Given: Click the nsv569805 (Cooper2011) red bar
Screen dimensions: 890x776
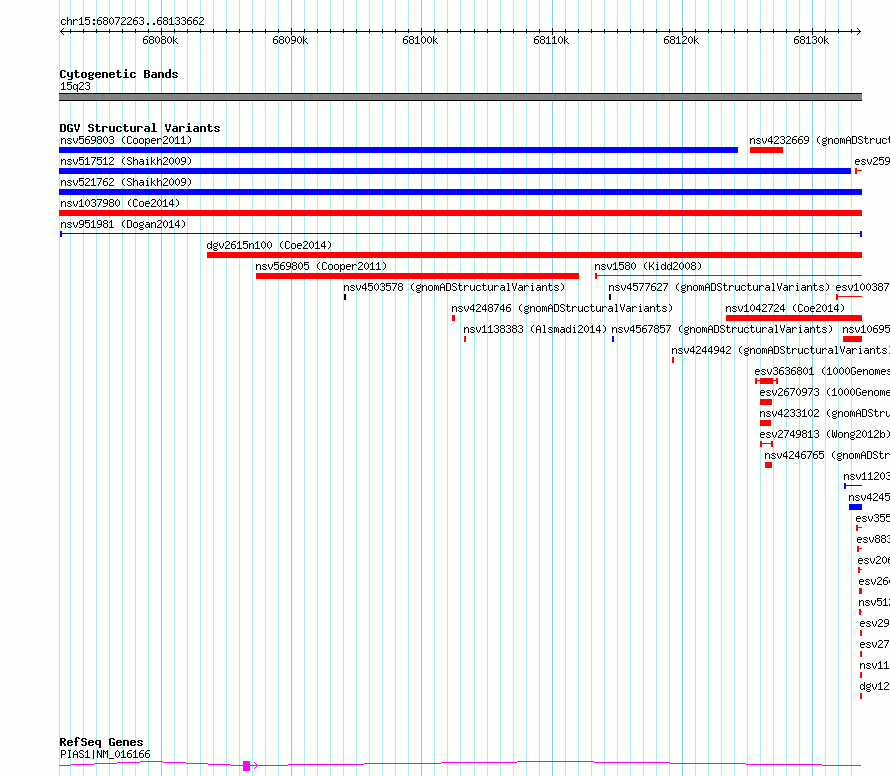Looking at the screenshot, I should (417, 276).
